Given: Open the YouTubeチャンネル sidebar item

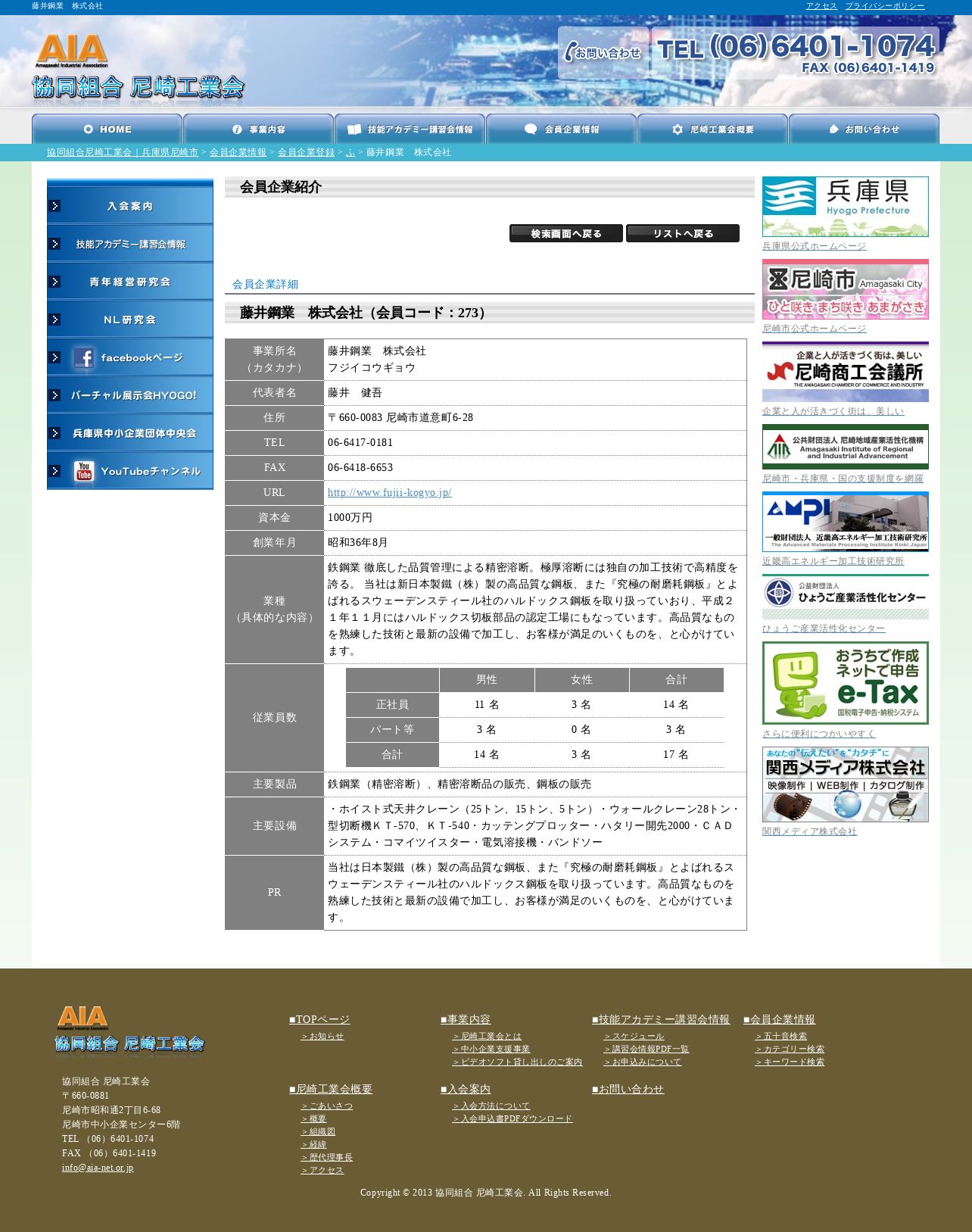Looking at the screenshot, I should coord(130,471).
